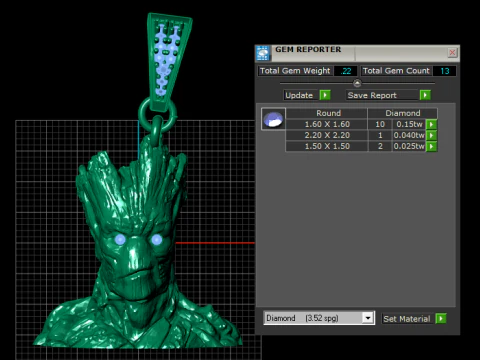Click the 0.040tw weight cell
This screenshot has width=480, height=360.
pos(409,135)
